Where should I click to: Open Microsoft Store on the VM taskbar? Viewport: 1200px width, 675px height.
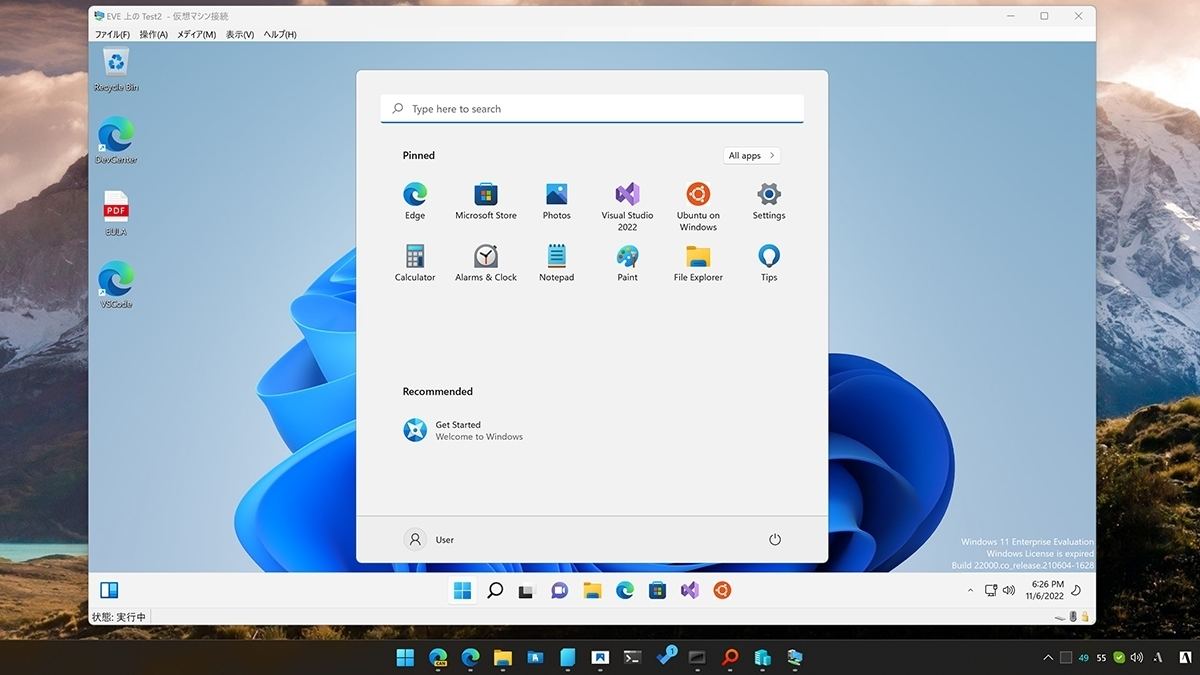(657, 590)
